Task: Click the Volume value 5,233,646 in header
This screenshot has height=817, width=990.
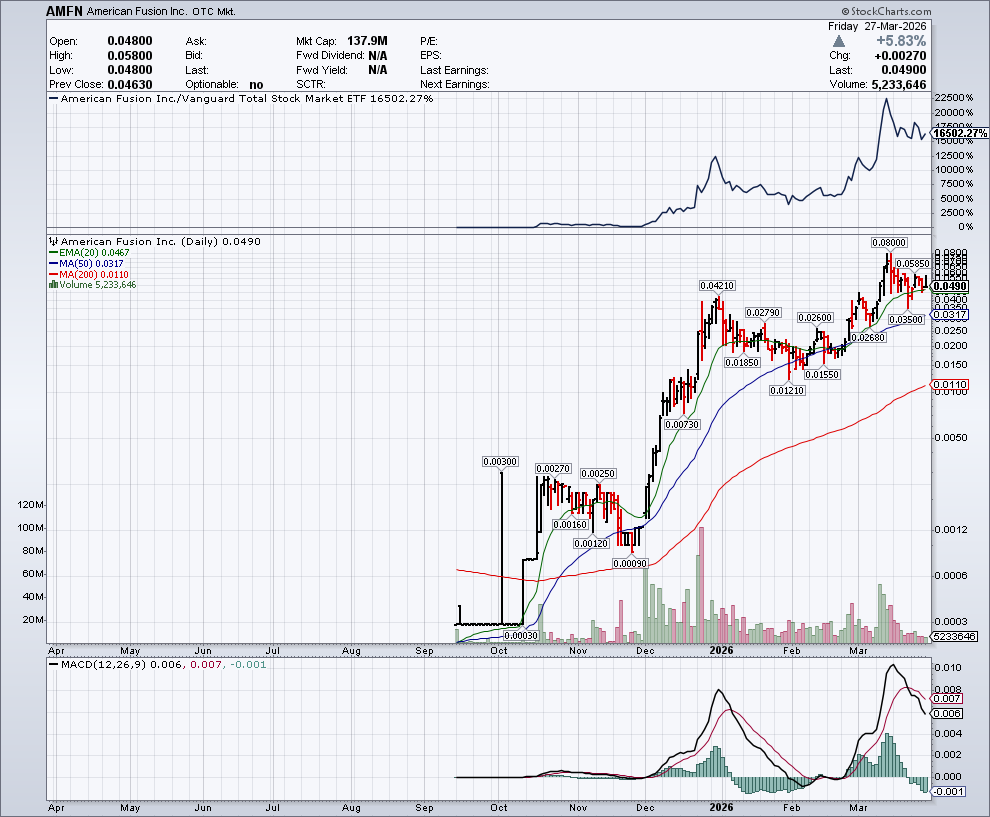Action: tap(898, 85)
